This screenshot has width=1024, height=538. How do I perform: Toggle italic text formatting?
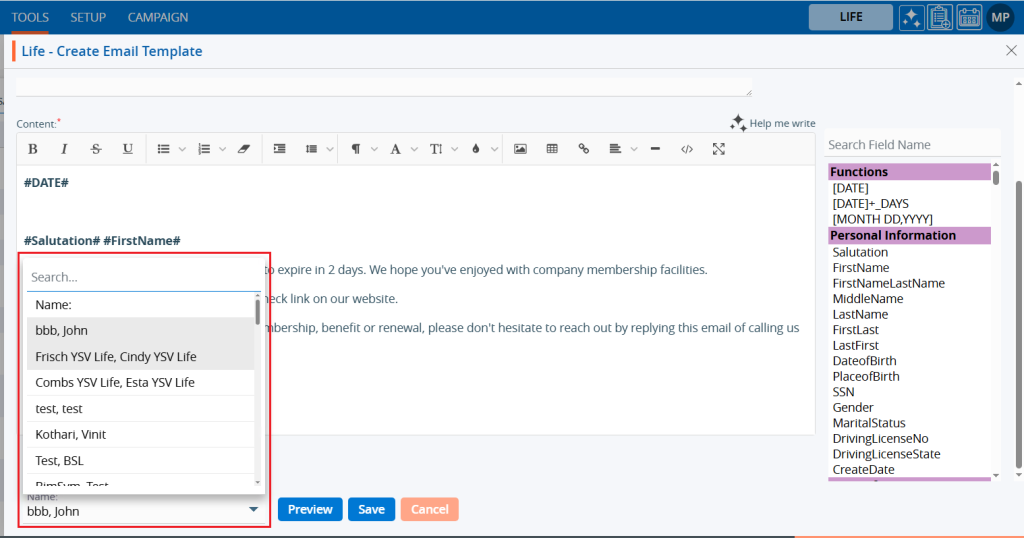64,149
